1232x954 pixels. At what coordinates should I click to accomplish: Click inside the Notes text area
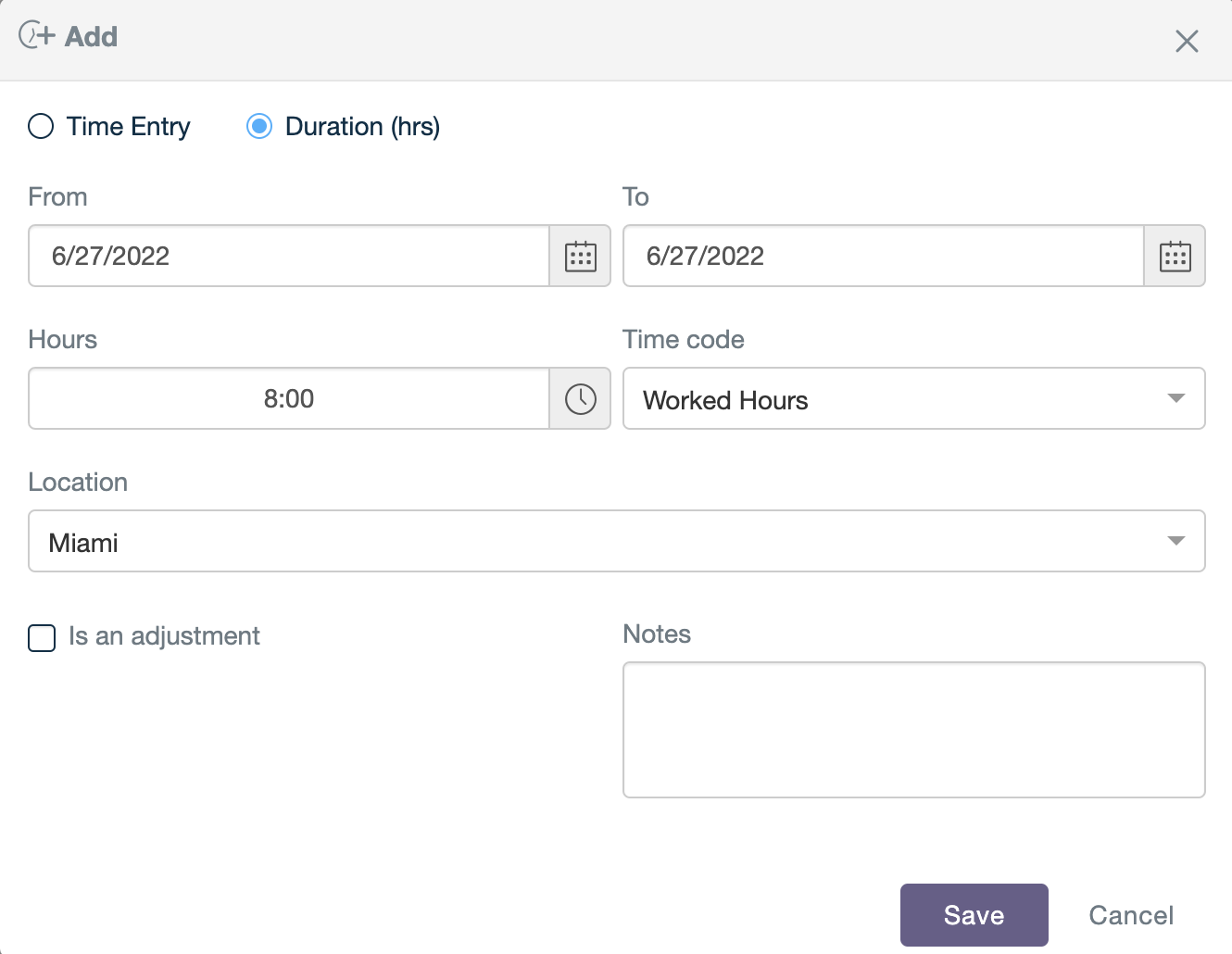point(913,729)
